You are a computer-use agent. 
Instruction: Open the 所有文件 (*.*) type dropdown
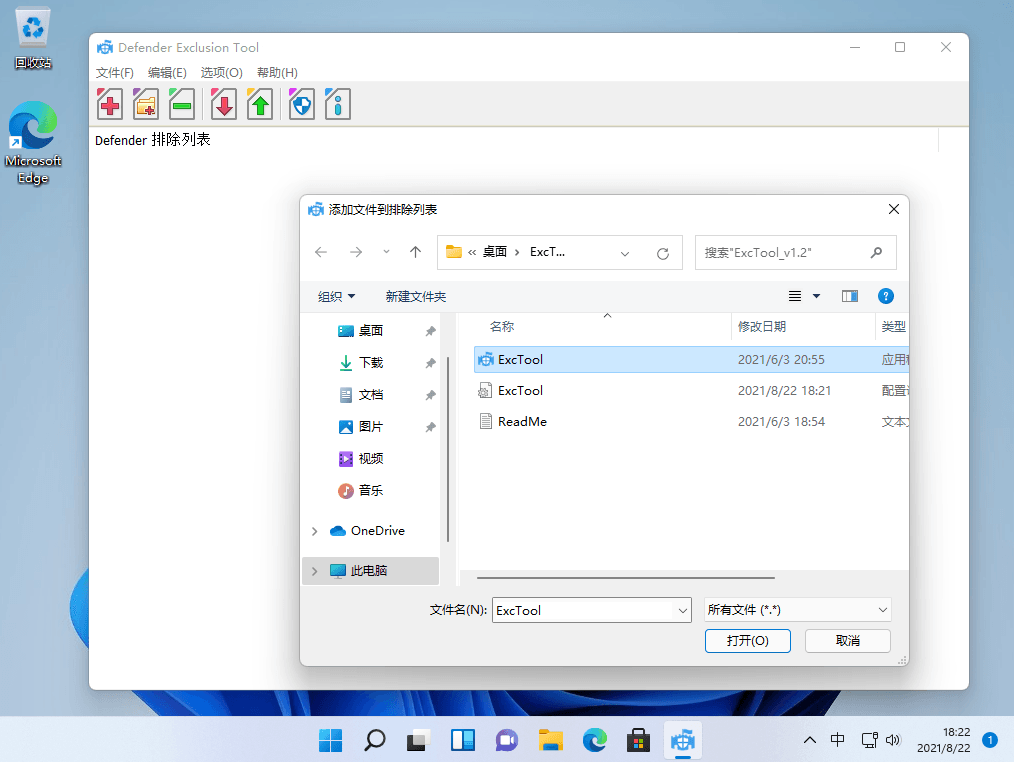point(797,610)
